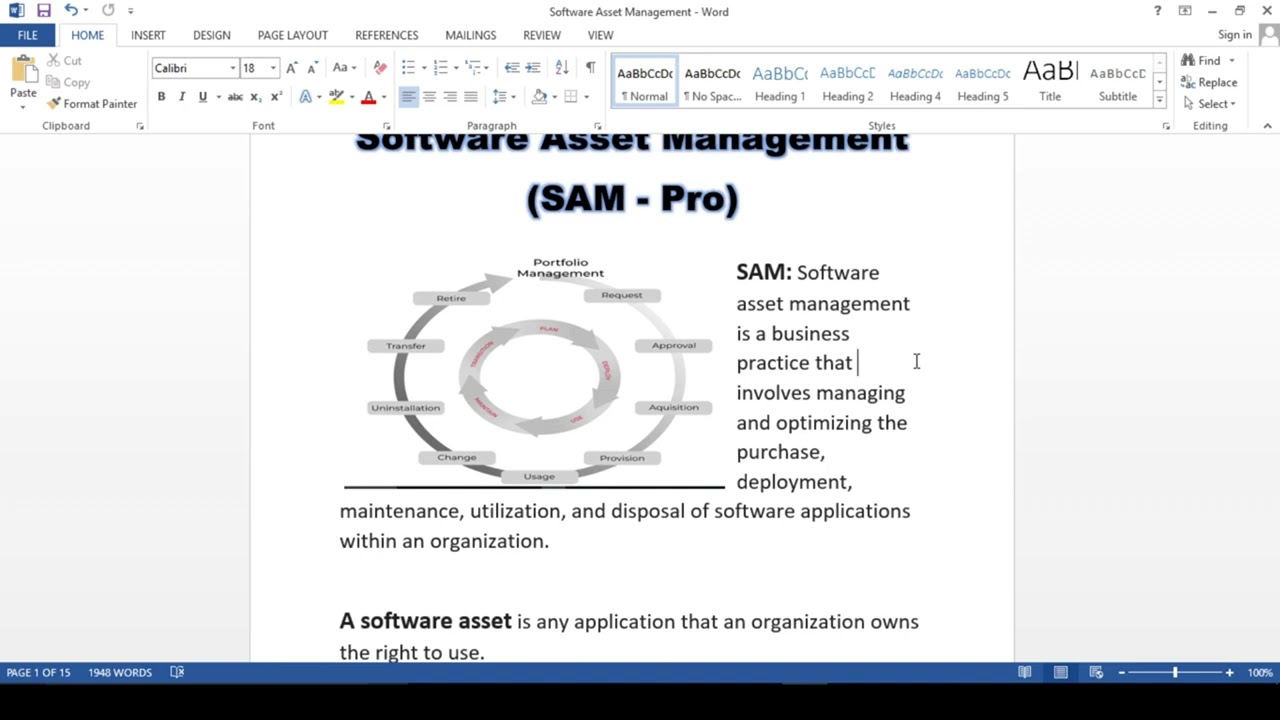
Task: Apply a numbered list
Action: pos(440,68)
